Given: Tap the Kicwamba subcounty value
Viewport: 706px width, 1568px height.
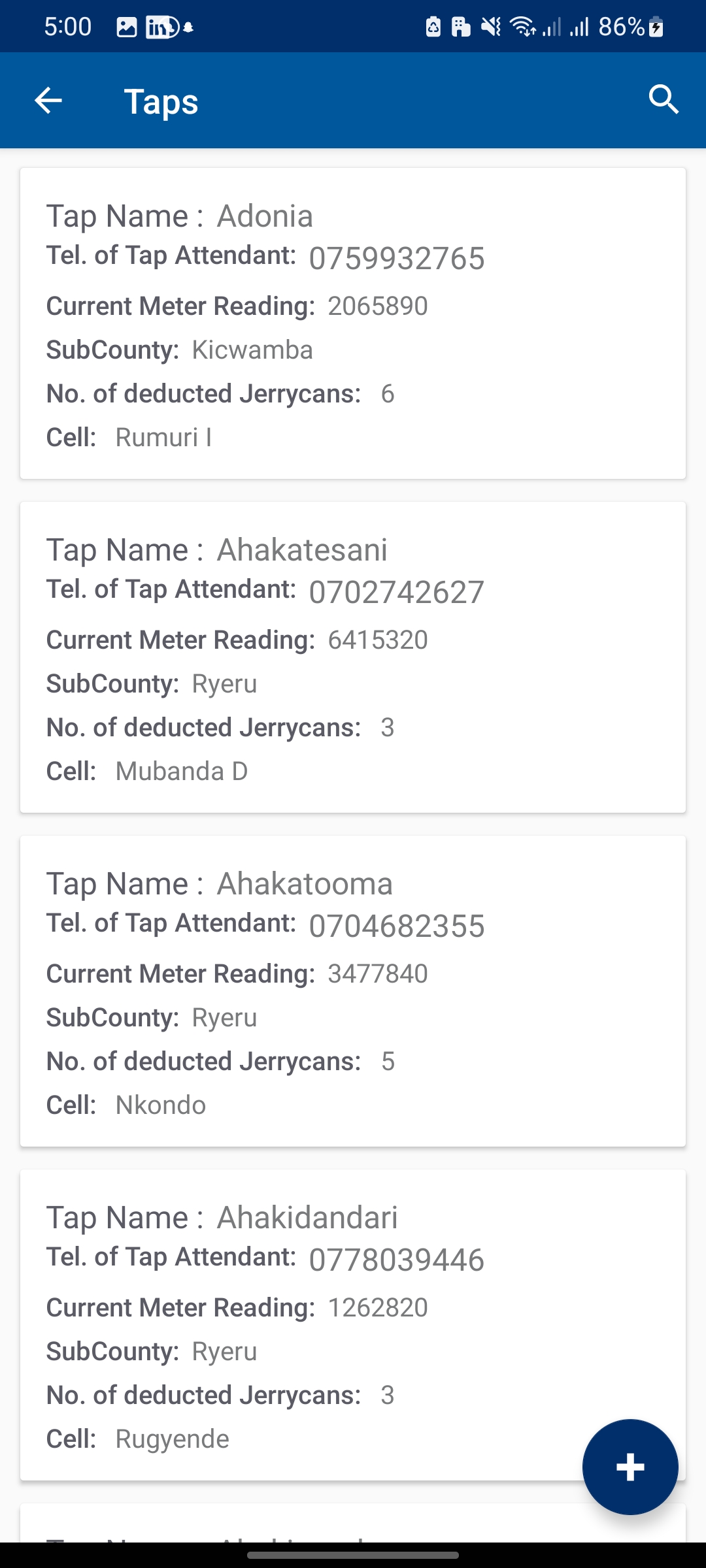Looking at the screenshot, I should pos(252,350).
